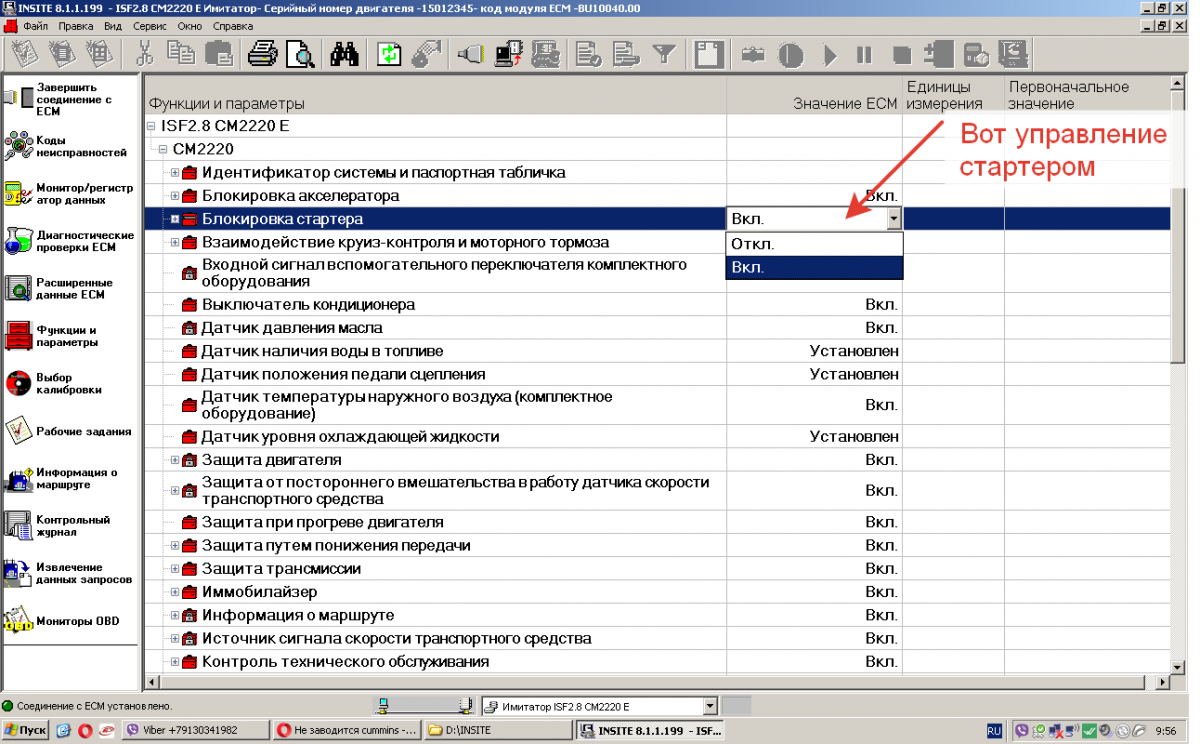Click the Cut scissors toolbar icon
This screenshot has width=1200, height=744.
pos(146,53)
